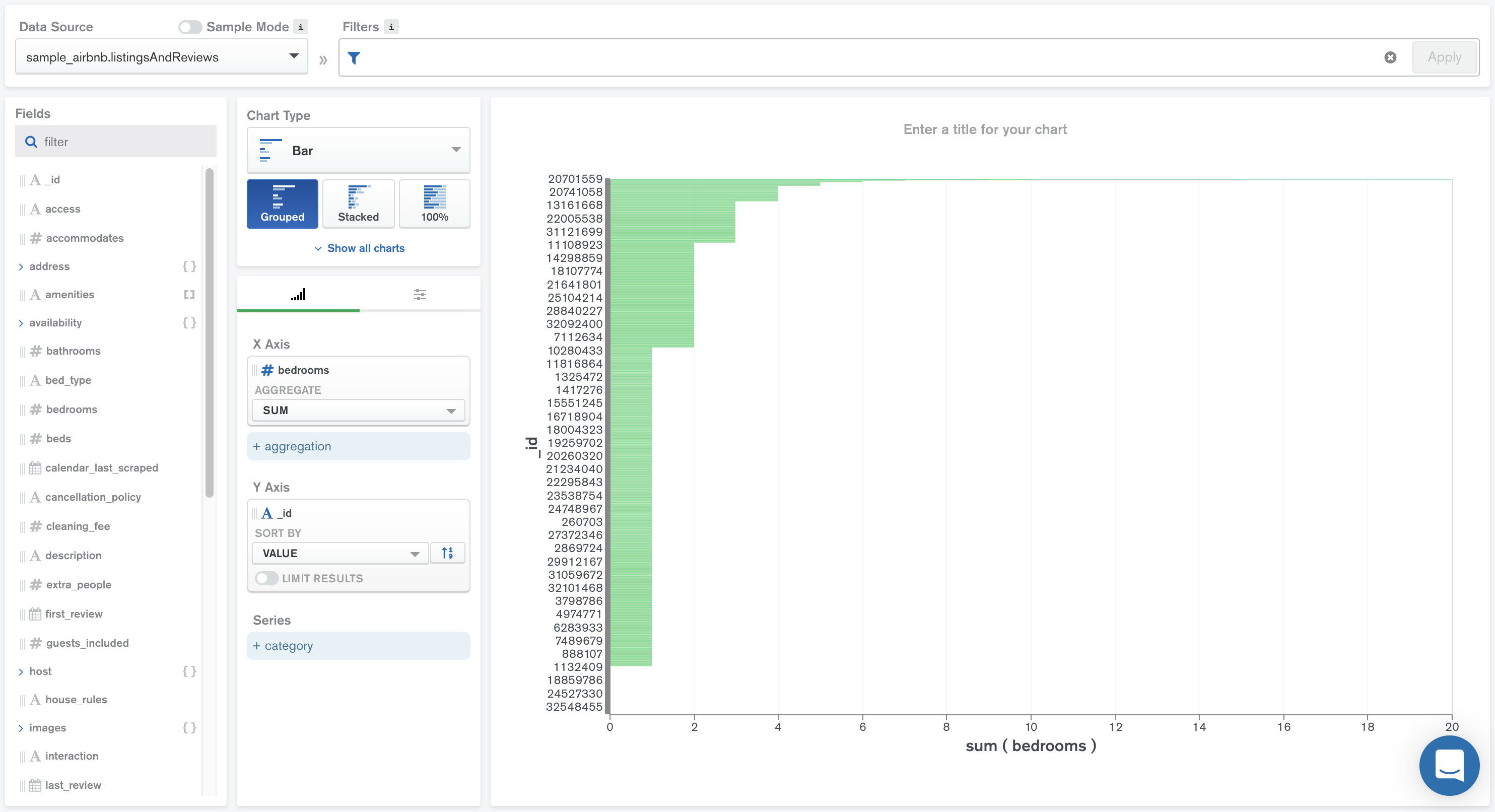
Task: Select Grouped bar layout
Action: 283,204
